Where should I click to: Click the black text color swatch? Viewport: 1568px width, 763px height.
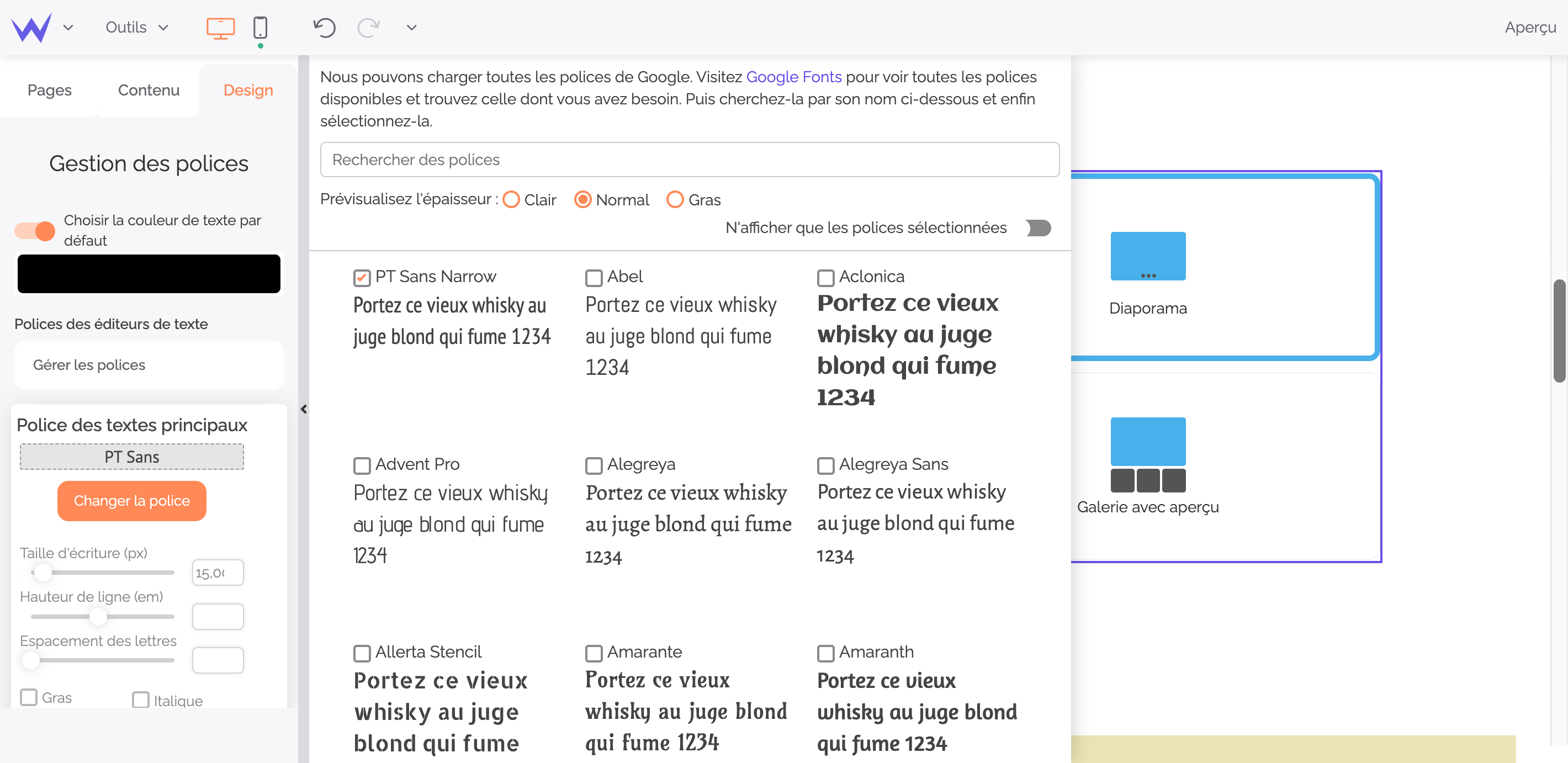coord(149,274)
